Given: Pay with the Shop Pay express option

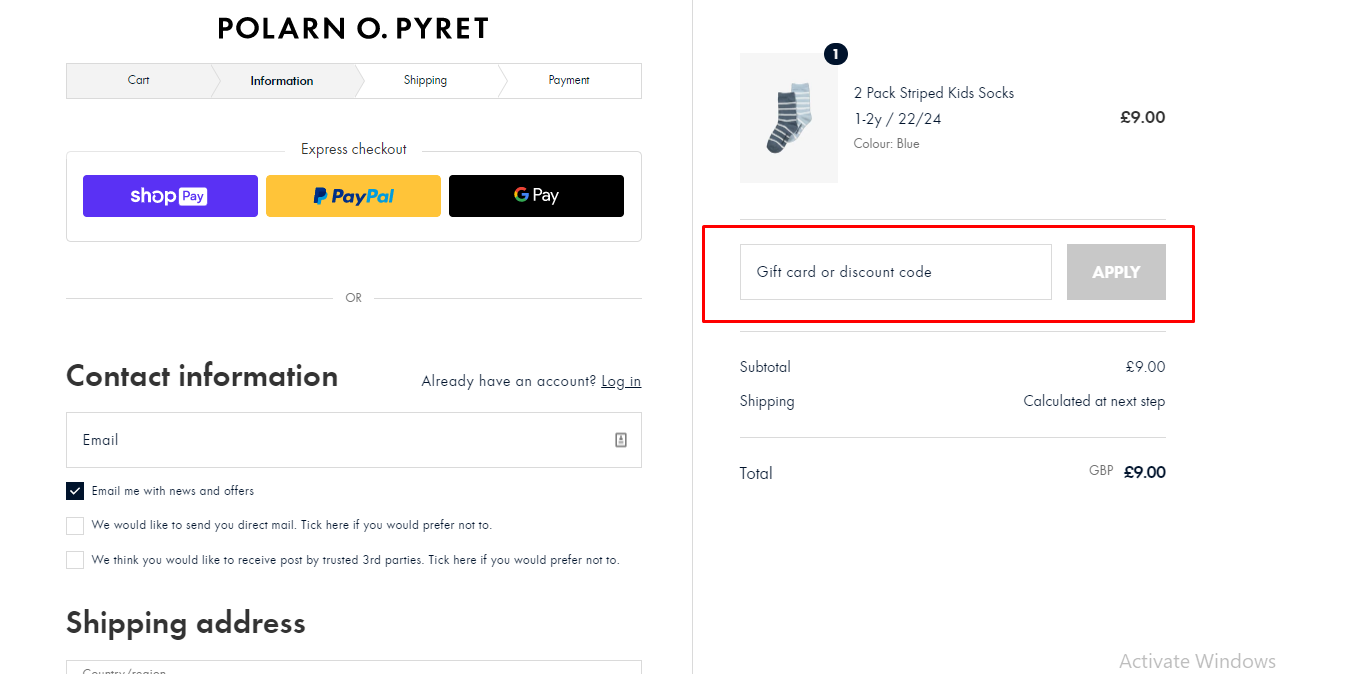Looking at the screenshot, I should pos(169,196).
